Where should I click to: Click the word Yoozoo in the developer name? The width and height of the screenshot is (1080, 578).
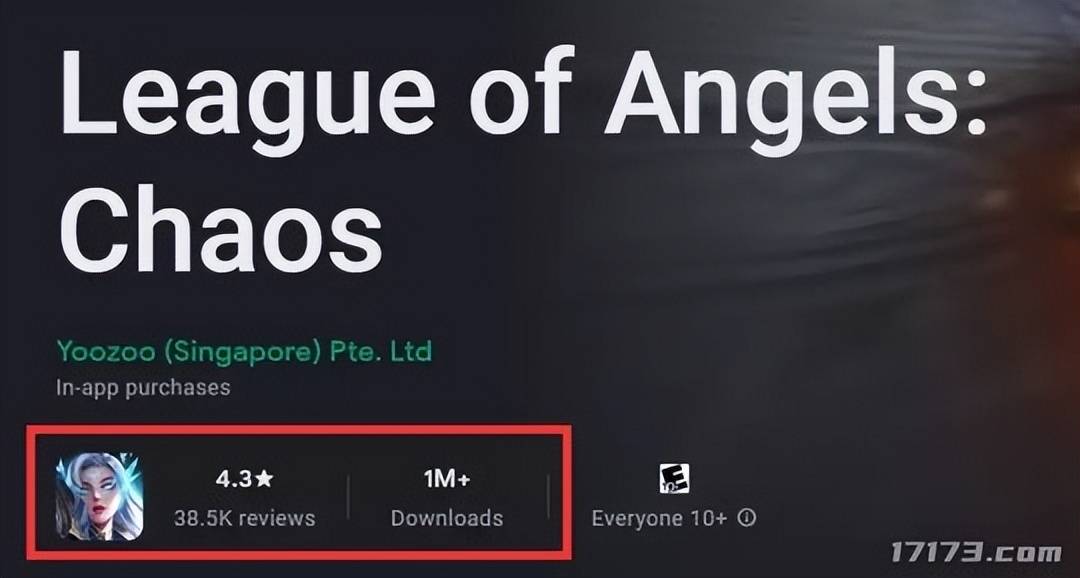tap(108, 352)
